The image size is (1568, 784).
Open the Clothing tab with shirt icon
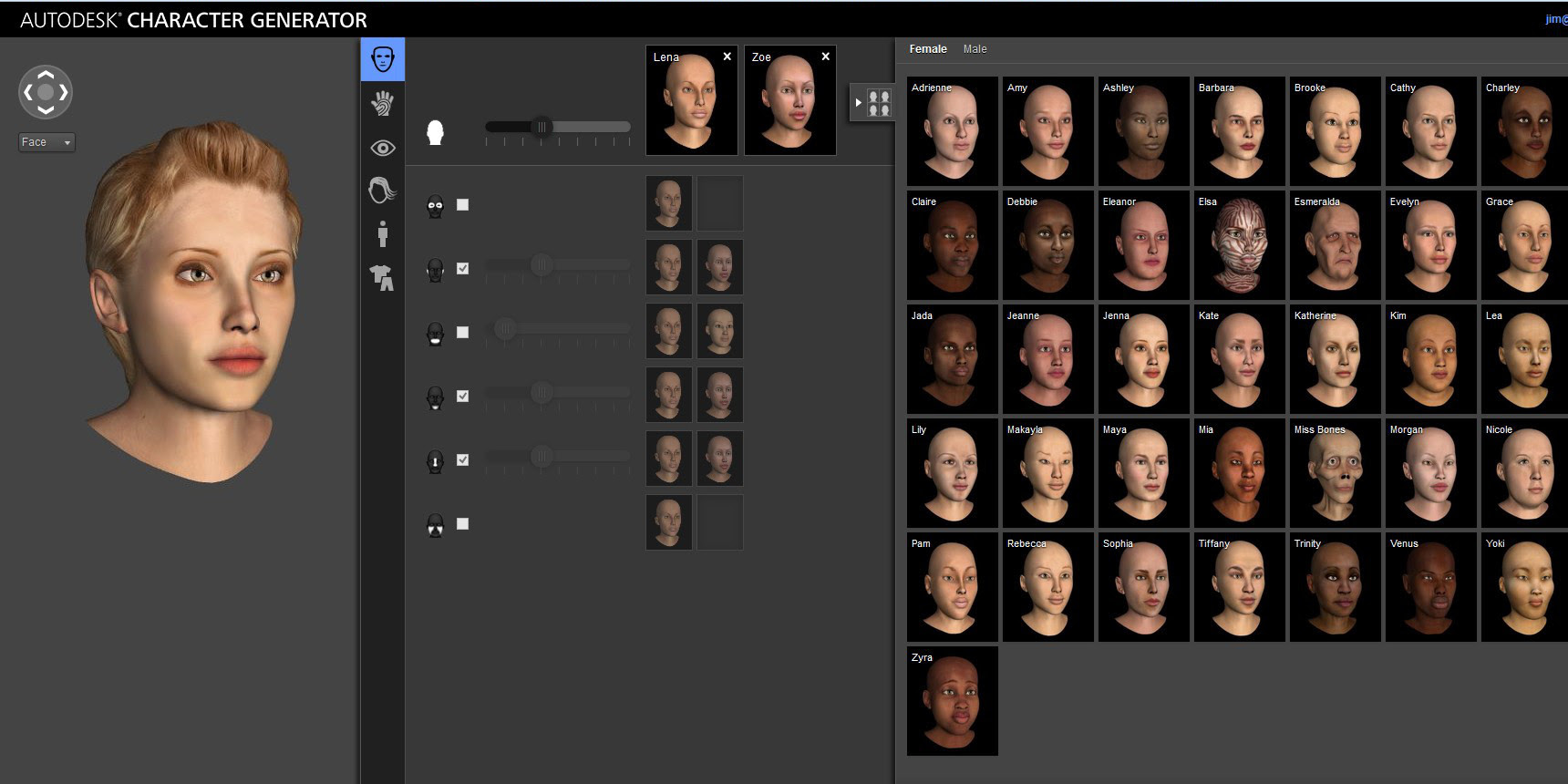[x=383, y=277]
